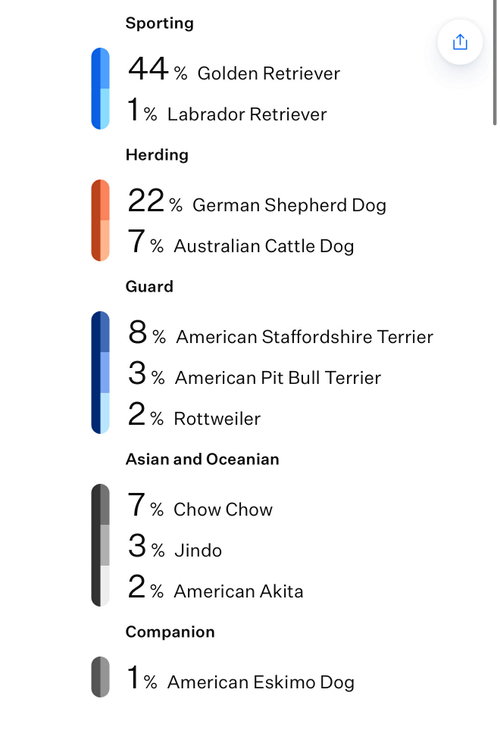The width and height of the screenshot is (500, 733).
Task: Tap German Shepherd Dog breed result
Action: tap(257, 201)
